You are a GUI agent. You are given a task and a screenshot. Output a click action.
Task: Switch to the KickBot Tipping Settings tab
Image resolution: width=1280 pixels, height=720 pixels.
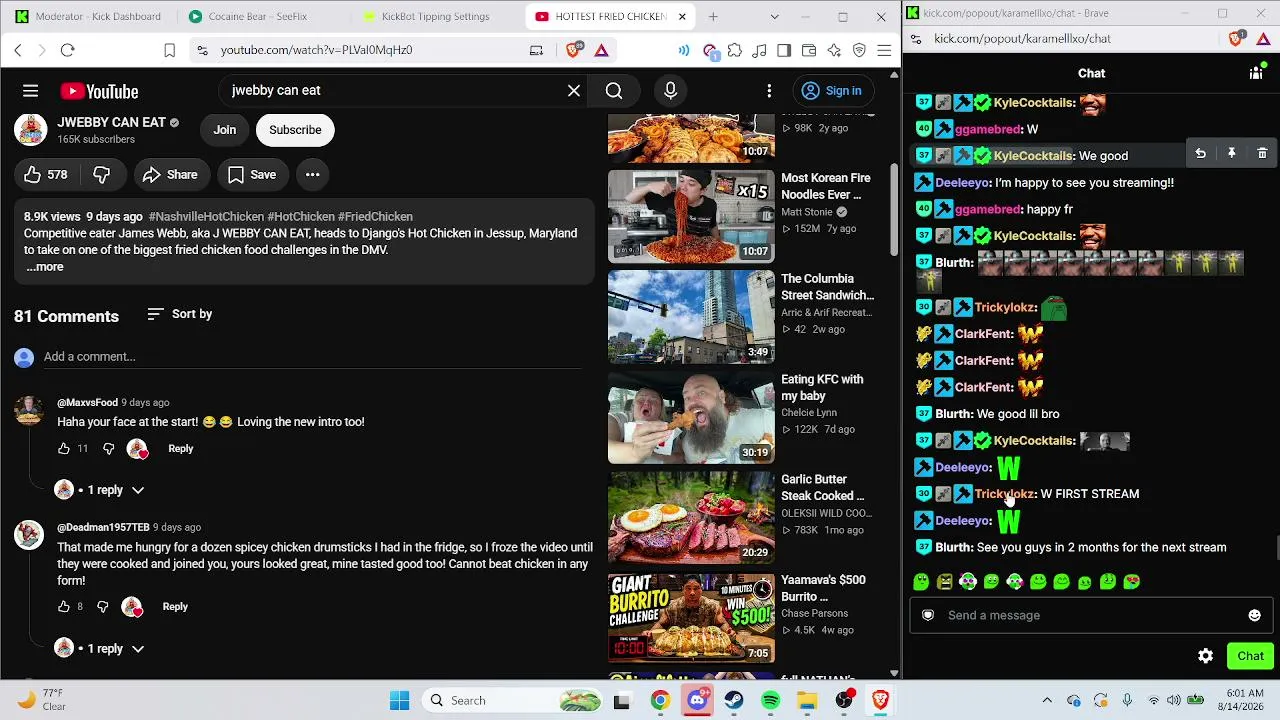click(436, 17)
